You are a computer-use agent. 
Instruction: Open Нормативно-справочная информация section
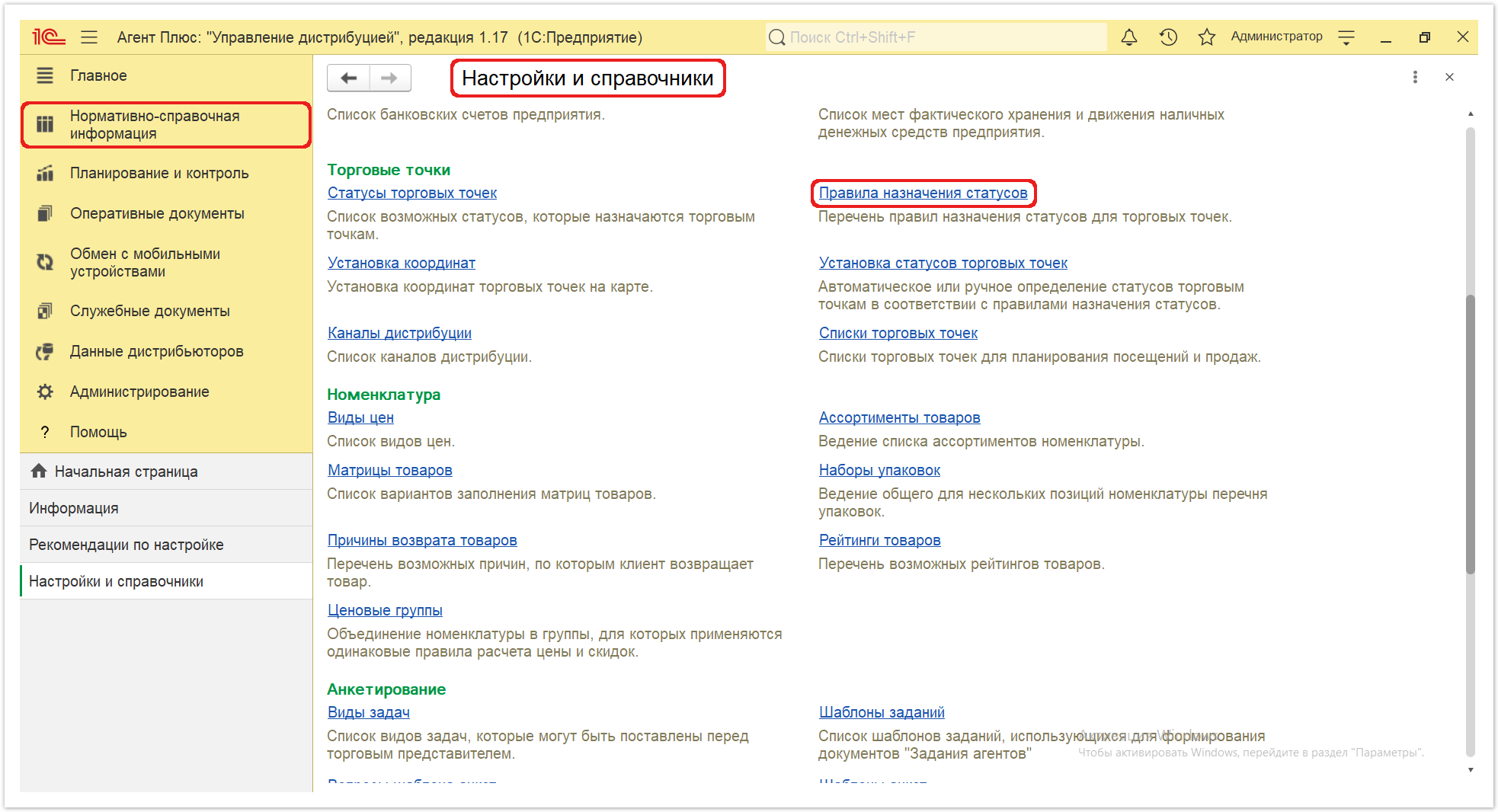[166, 124]
